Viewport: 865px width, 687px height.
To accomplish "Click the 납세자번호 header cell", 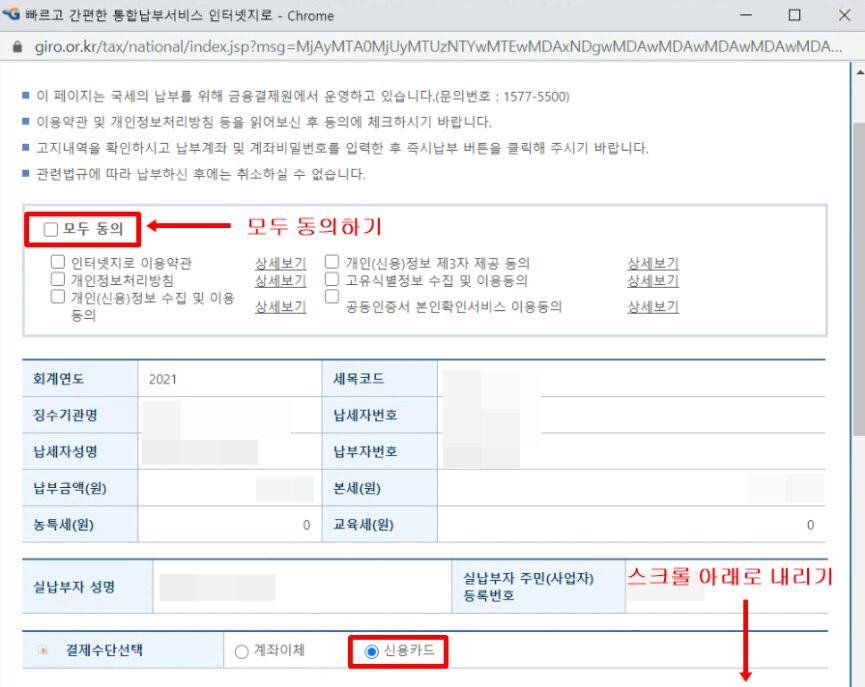I will pyautogui.click(x=380, y=415).
